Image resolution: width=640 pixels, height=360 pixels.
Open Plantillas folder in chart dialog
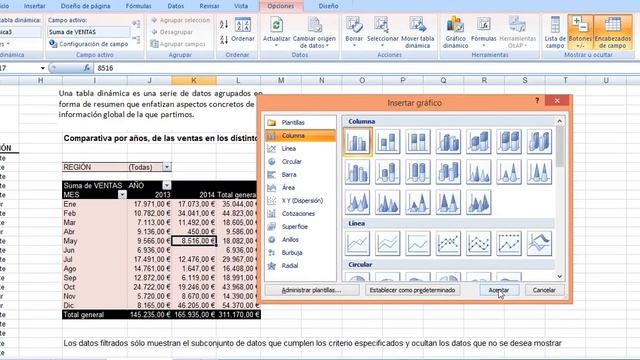point(300,122)
